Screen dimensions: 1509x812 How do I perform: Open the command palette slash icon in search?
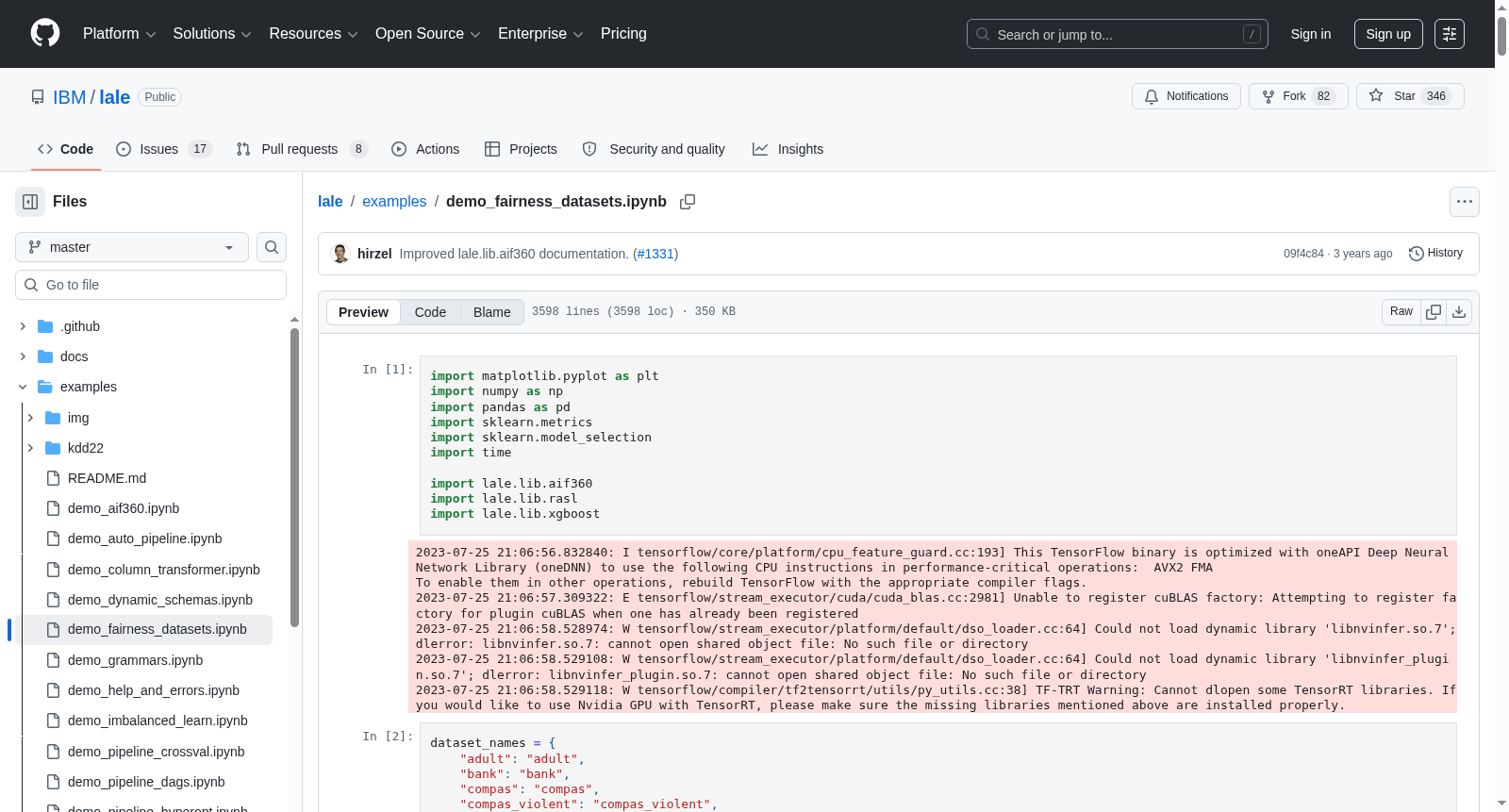pos(1252,34)
